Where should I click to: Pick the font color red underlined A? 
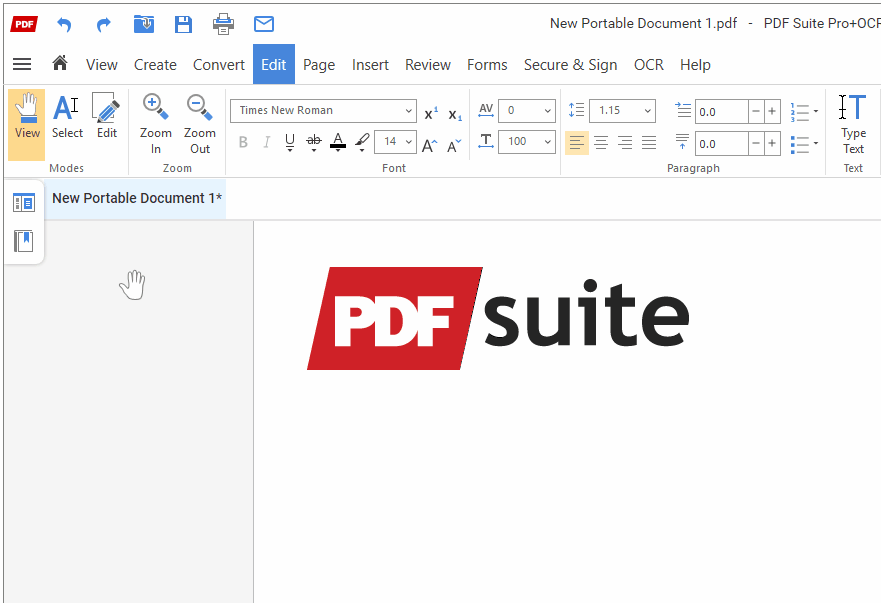coord(337,141)
